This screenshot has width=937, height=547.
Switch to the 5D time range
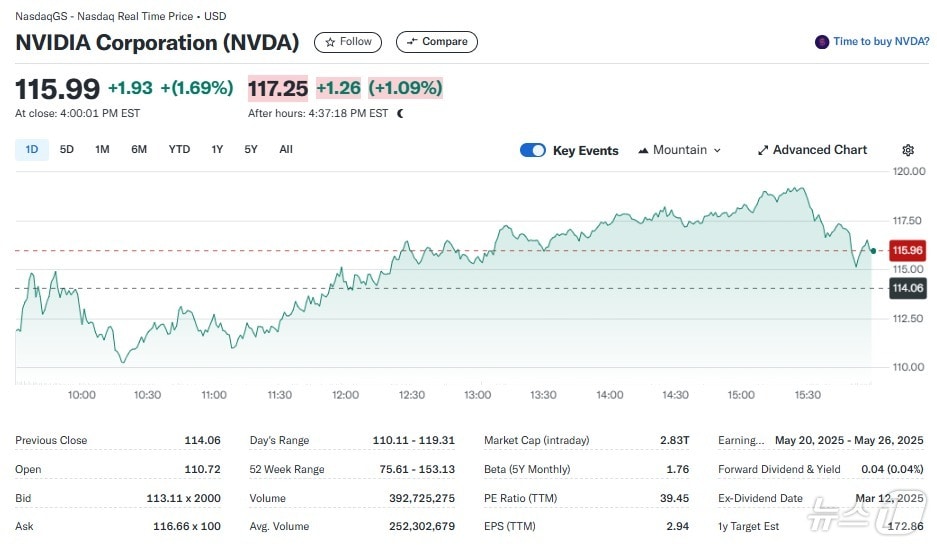click(x=67, y=150)
